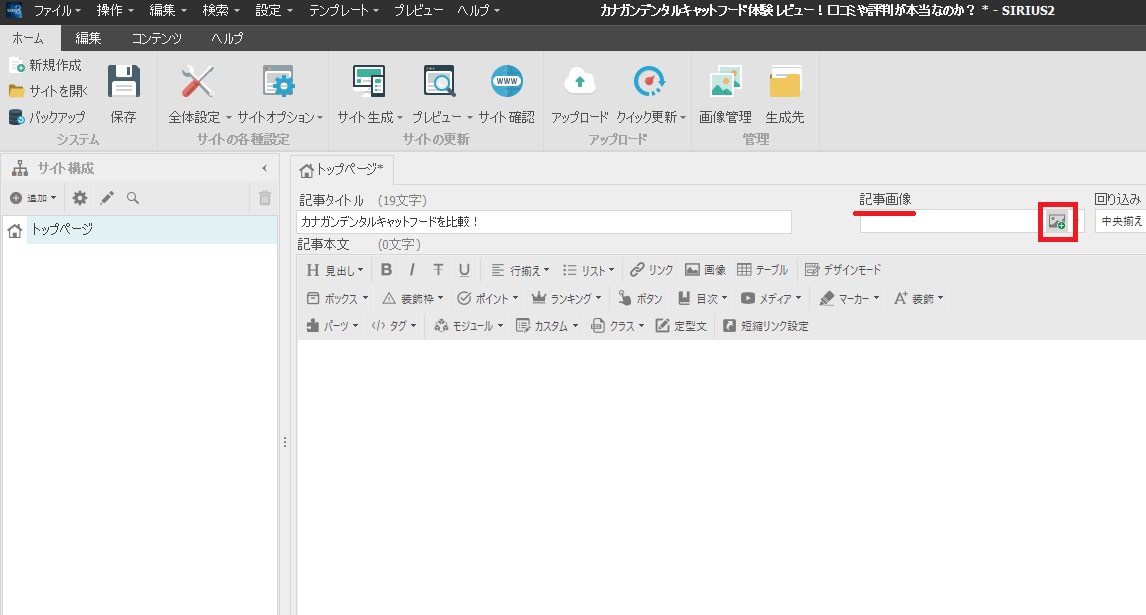Switch to デザインモード
1146x615 pixels.
843,270
